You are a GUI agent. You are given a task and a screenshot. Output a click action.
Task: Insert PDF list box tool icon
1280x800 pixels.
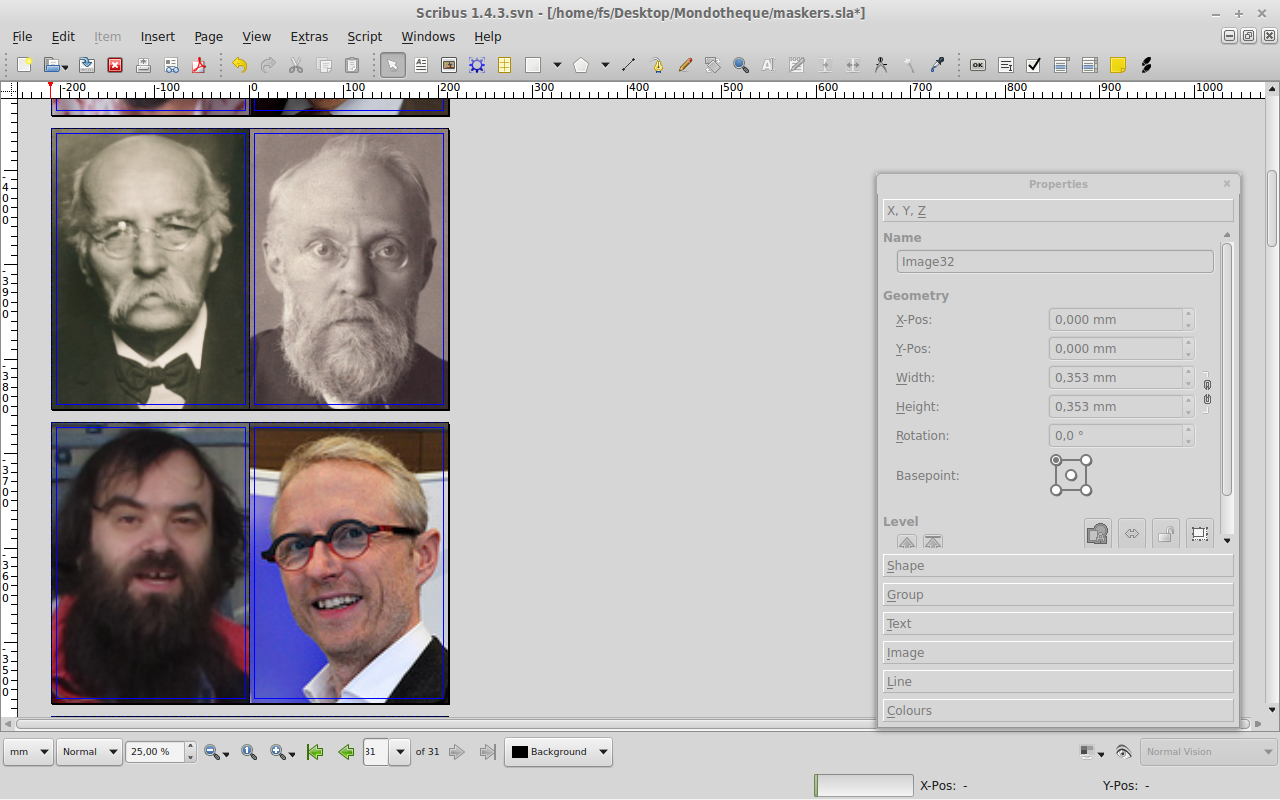click(x=1090, y=65)
